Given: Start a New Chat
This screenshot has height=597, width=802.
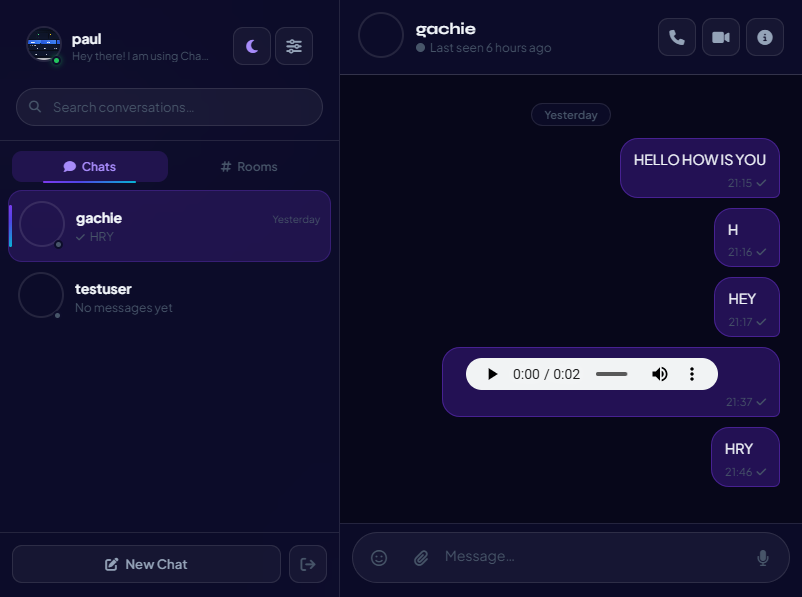Looking at the screenshot, I should pyautogui.click(x=146, y=564).
